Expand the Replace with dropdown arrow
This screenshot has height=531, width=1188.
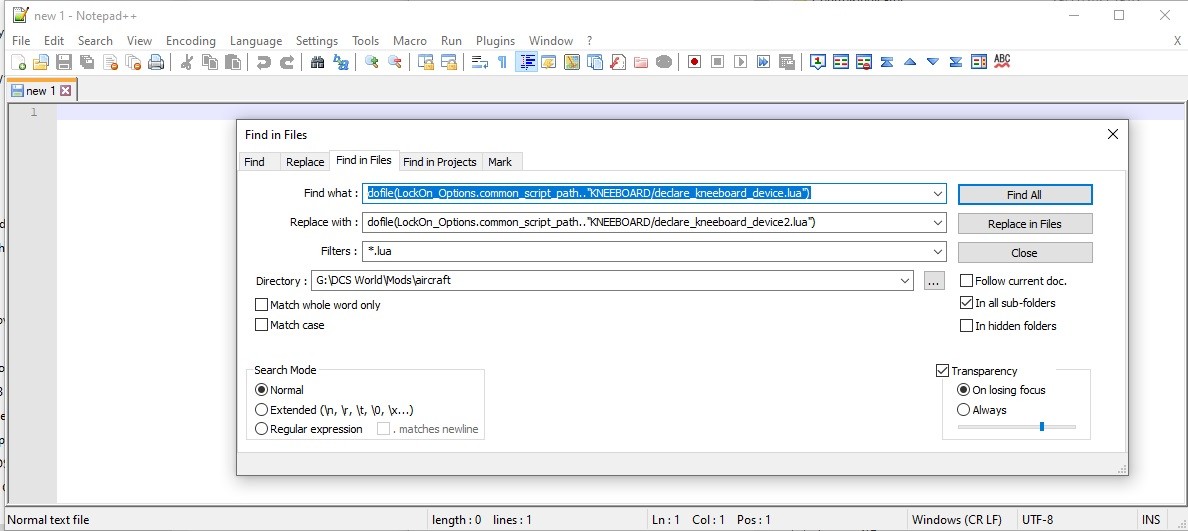coord(939,223)
